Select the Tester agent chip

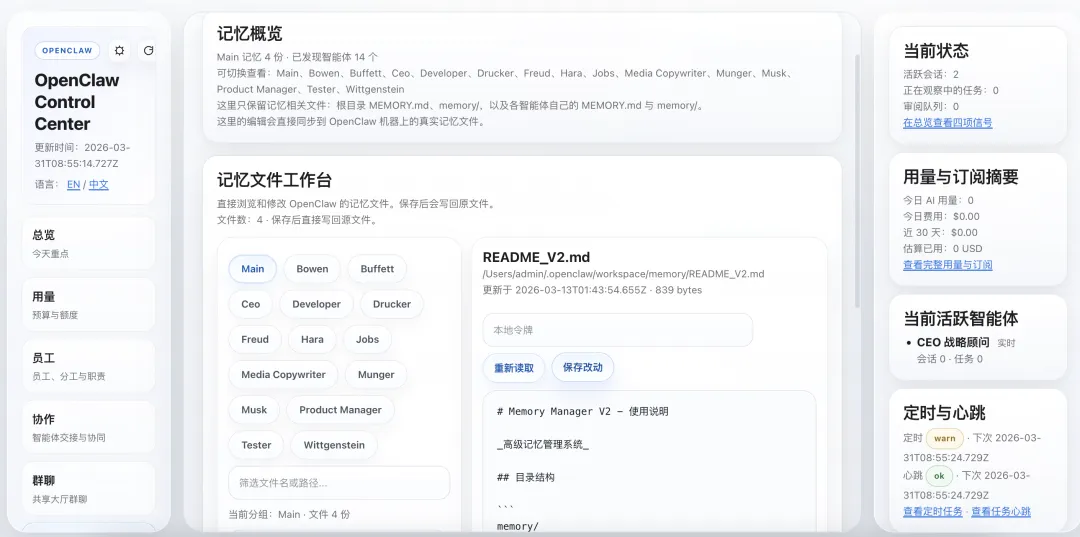[x=256, y=445]
